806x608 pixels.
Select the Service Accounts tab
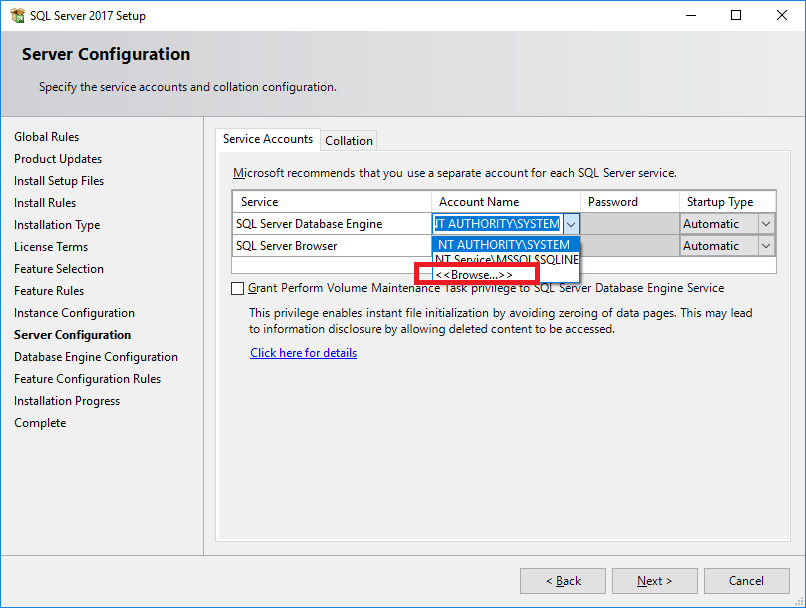coord(268,139)
